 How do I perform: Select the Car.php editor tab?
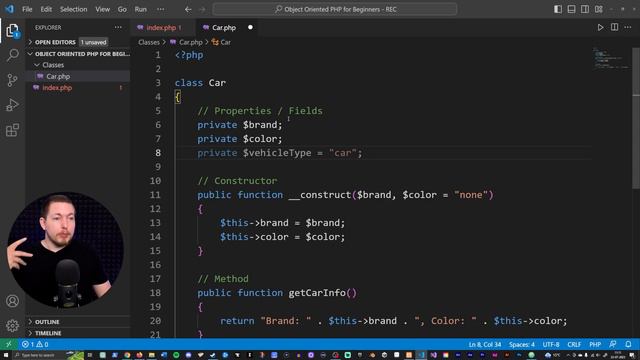click(224, 27)
